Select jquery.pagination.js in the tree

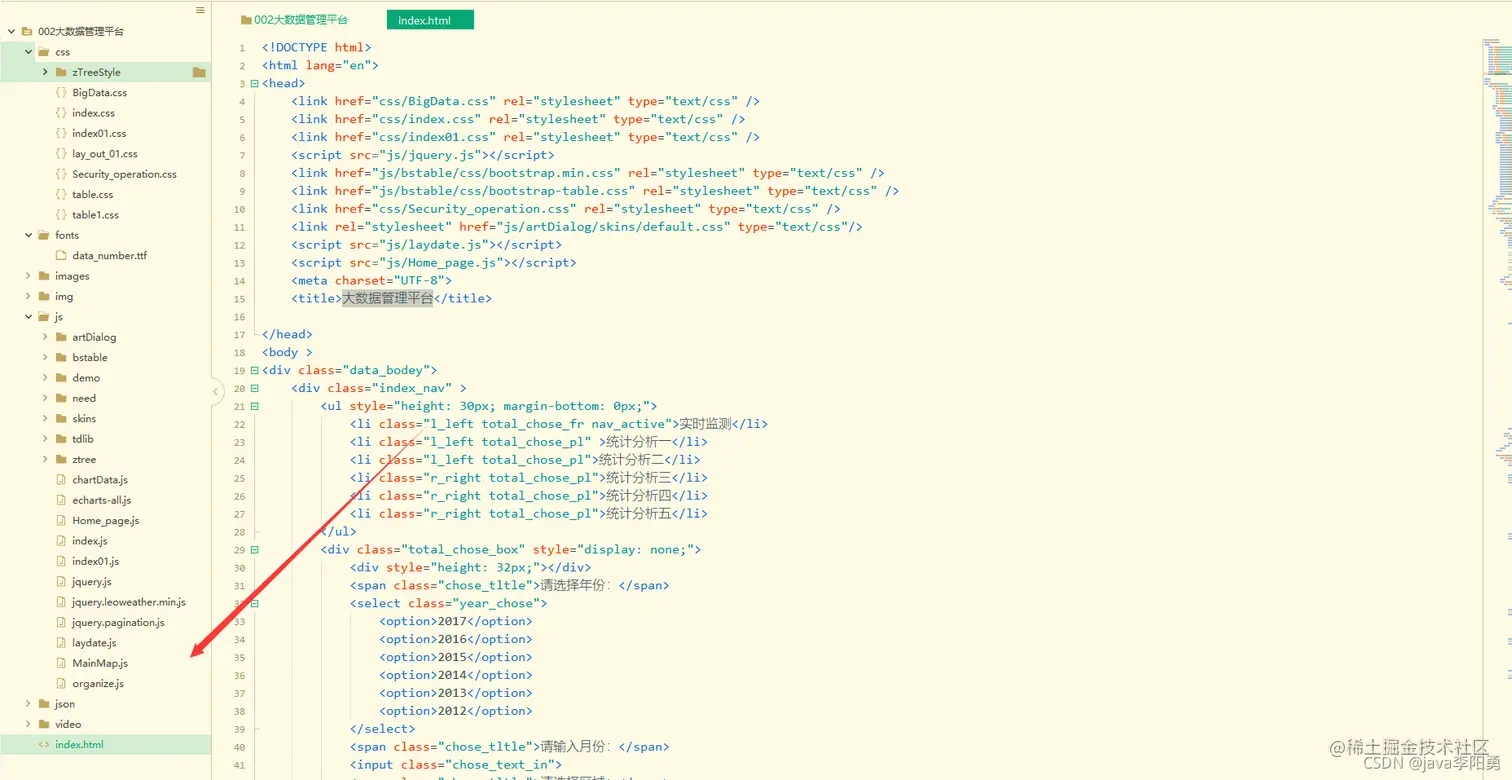118,622
